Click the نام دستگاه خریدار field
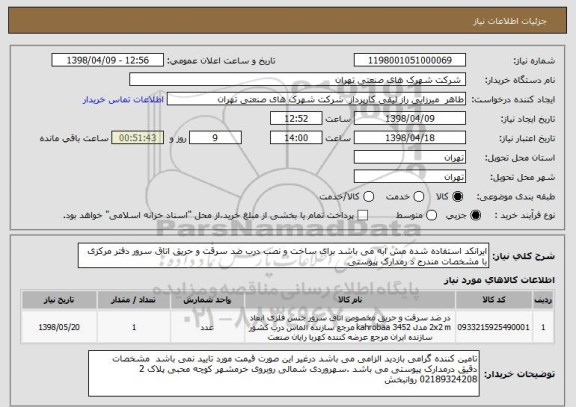The image size is (576, 407). click(x=298, y=80)
